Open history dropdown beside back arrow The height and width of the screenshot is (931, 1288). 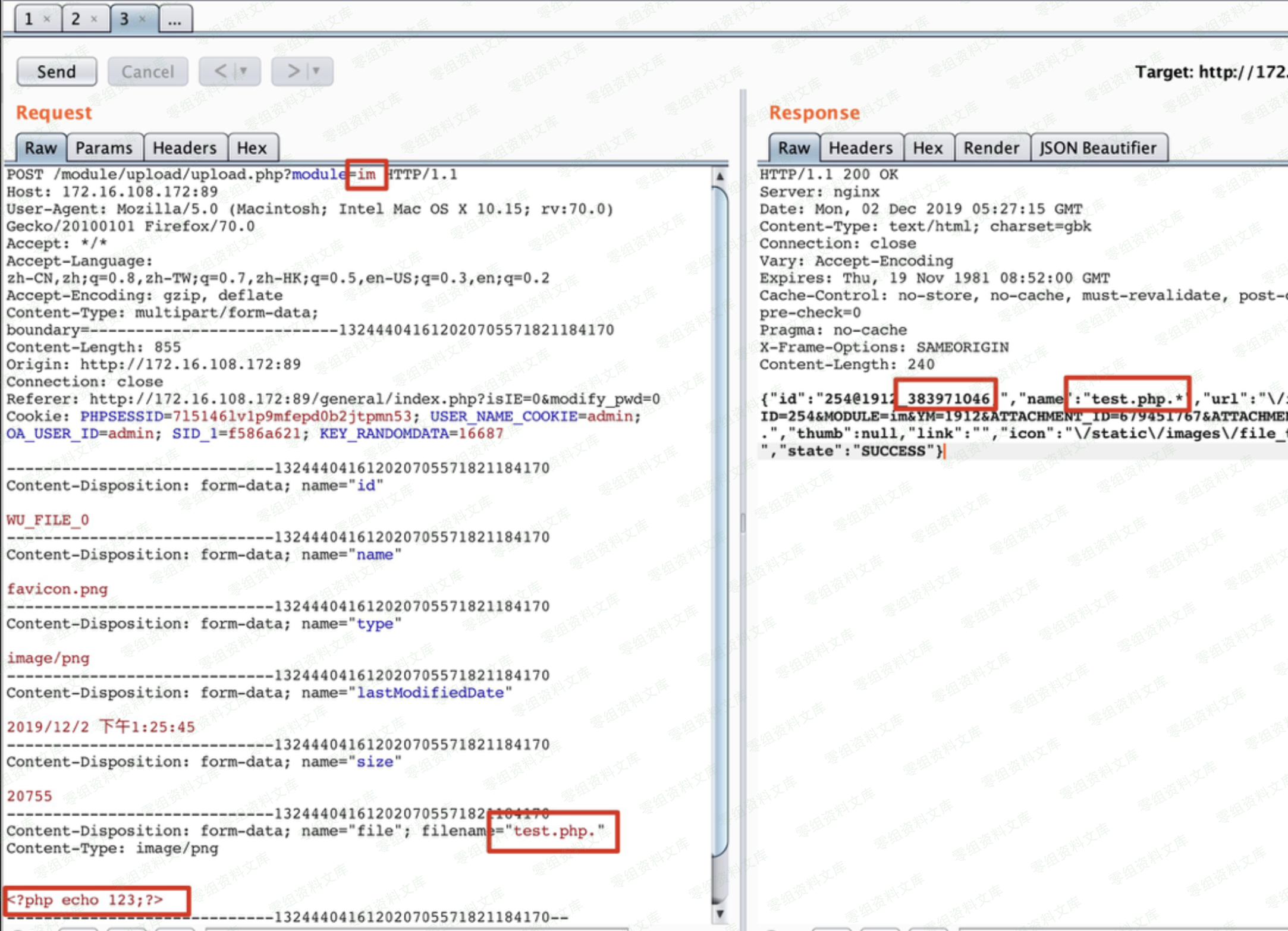(244, 71)
